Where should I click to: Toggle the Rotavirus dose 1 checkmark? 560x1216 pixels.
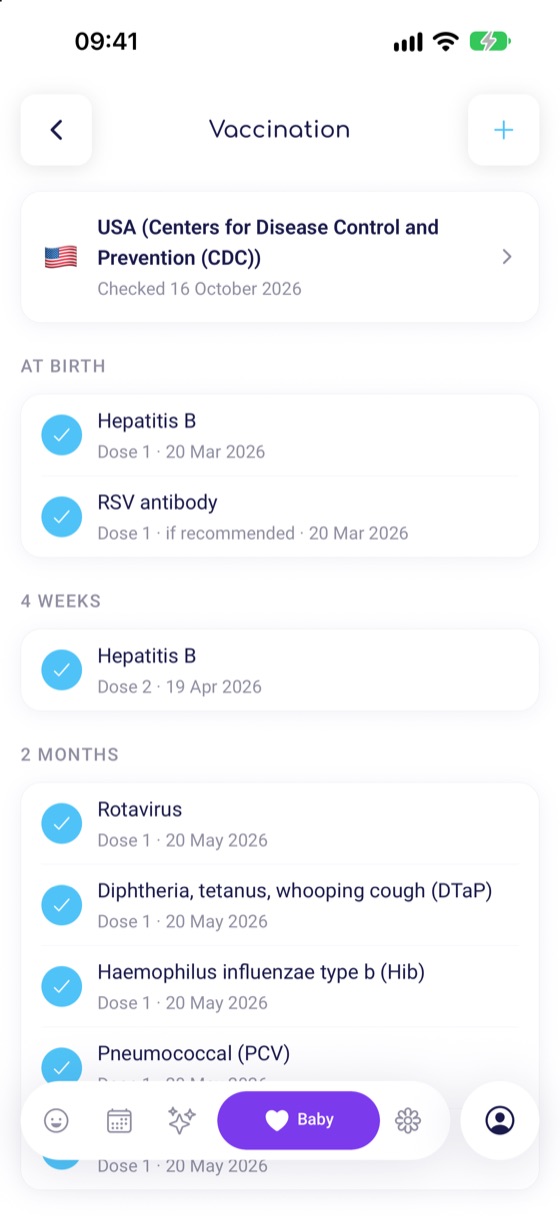tap(61, 823)
